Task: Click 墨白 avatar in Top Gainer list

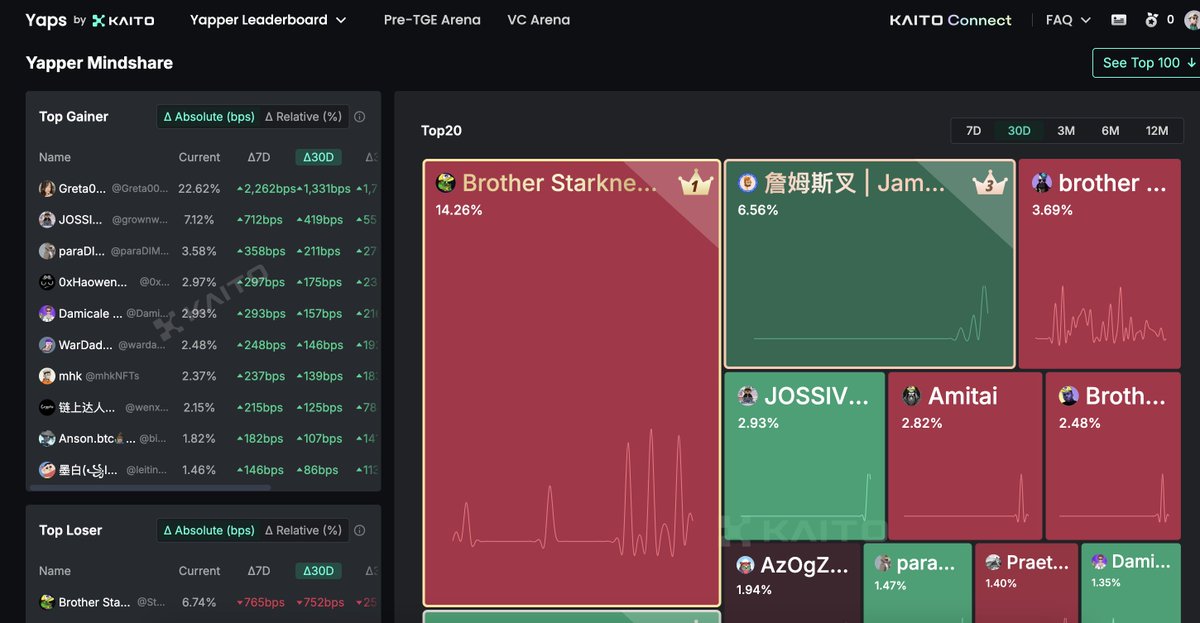Action: [47, 470]
